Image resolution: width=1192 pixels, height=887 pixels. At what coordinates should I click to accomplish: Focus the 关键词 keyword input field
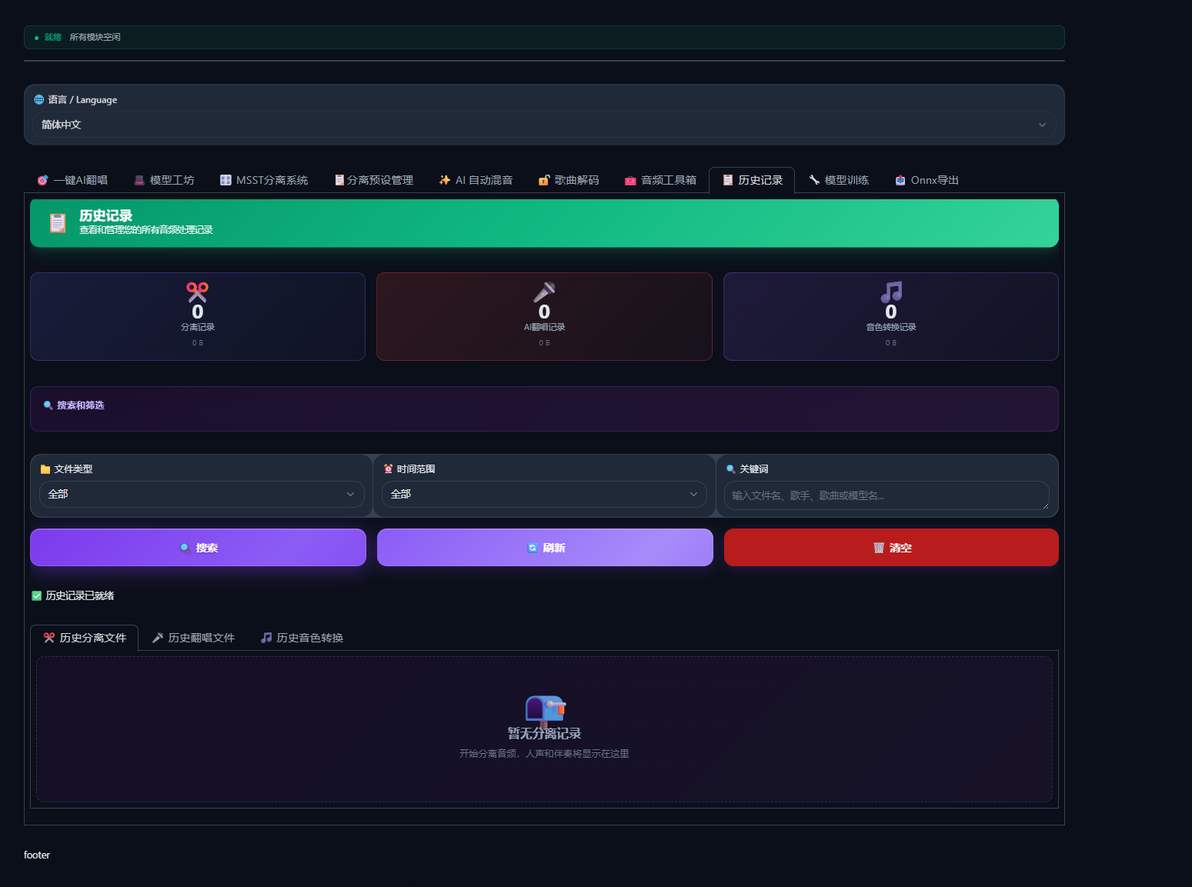point(886,496)
